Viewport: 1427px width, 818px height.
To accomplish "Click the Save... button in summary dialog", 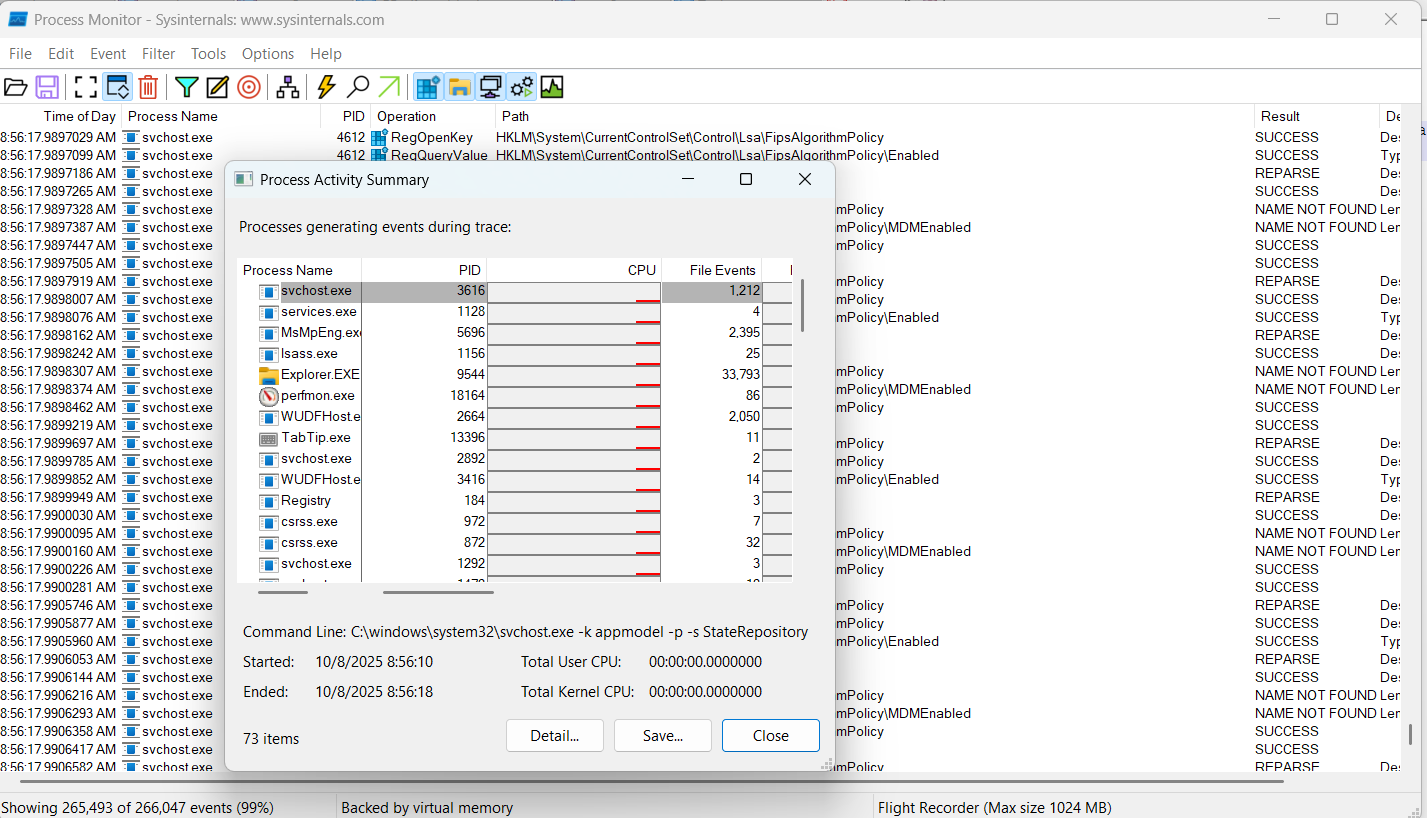I will tap(663, 736).
